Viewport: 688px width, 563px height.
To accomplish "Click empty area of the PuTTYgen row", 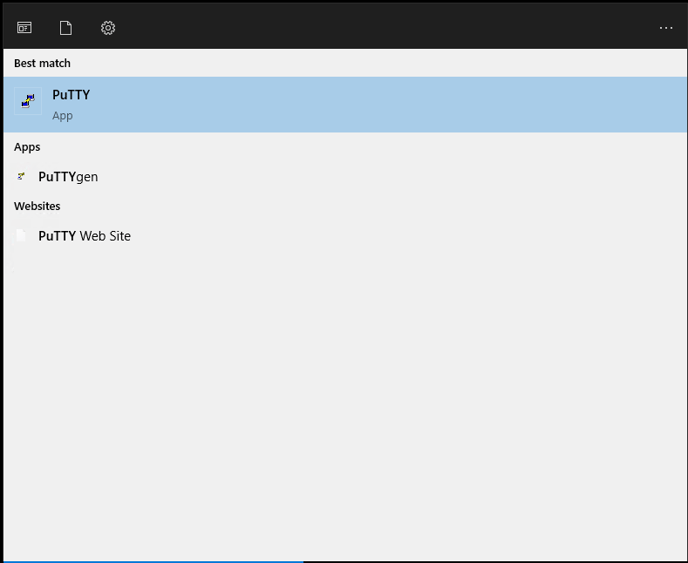I will (x=391, y=177).
